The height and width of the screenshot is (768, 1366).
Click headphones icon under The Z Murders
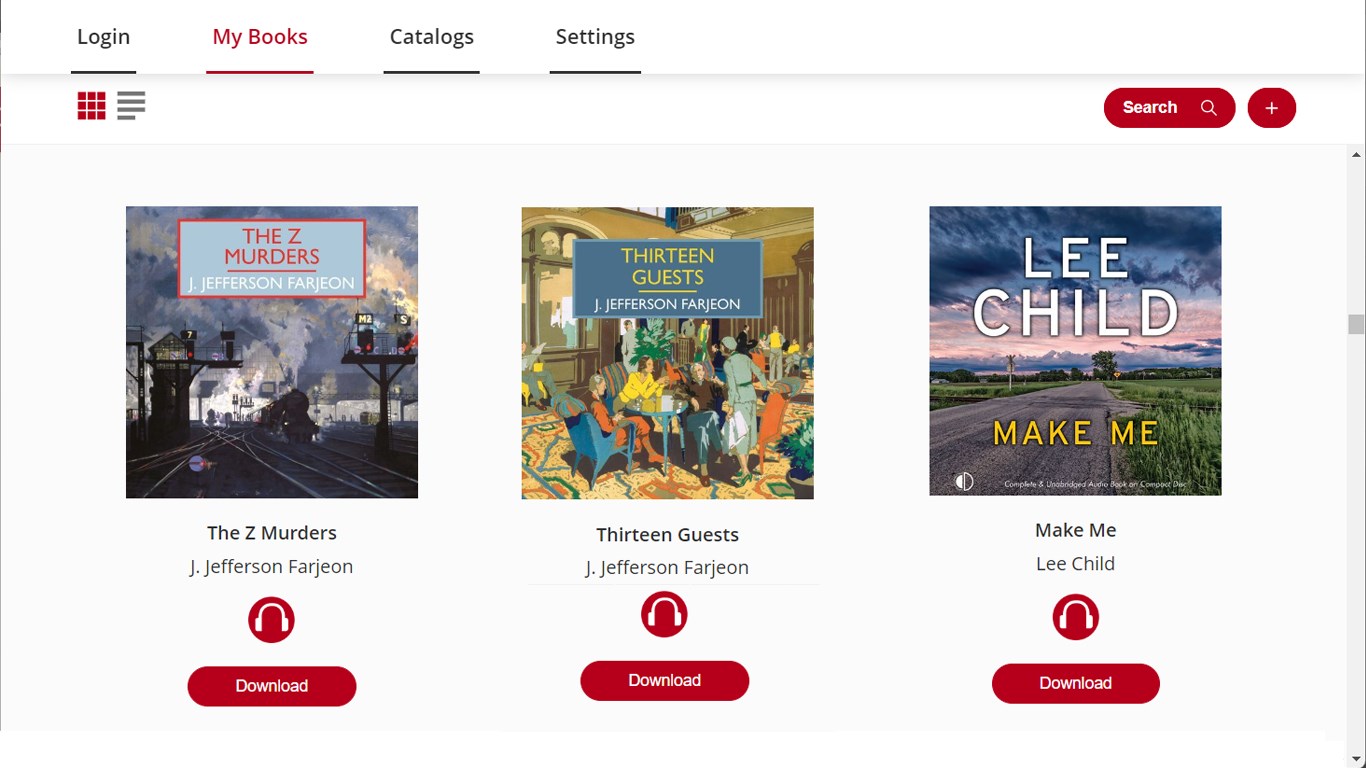point(271,620)
